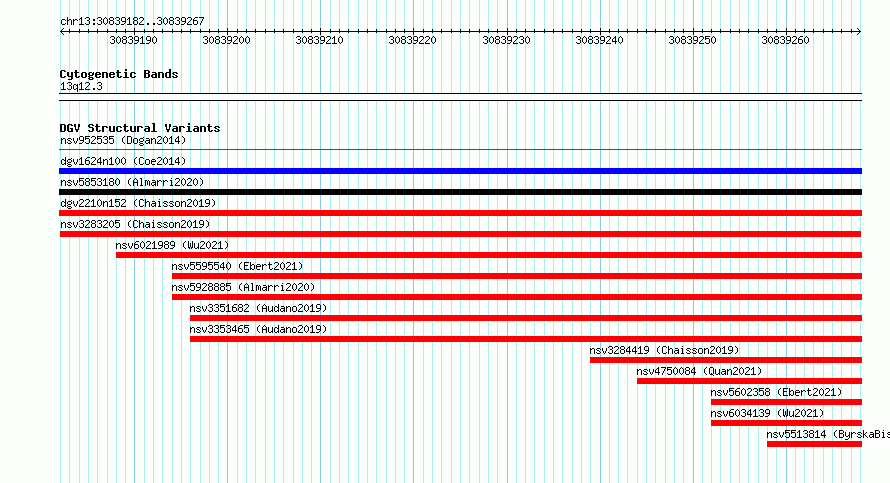Open nsv5853180 (Almarri2020) variant label

pos(132,182)
